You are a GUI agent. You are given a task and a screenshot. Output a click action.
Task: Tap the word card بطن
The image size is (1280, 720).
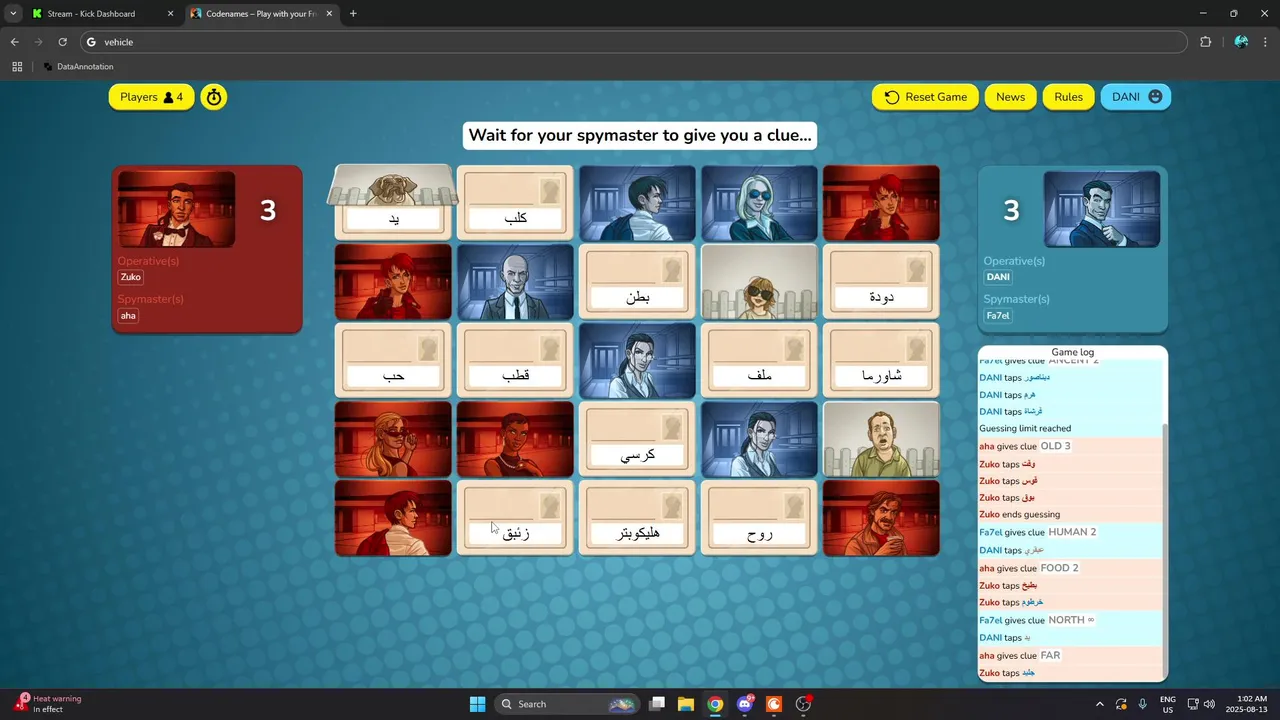637,282
